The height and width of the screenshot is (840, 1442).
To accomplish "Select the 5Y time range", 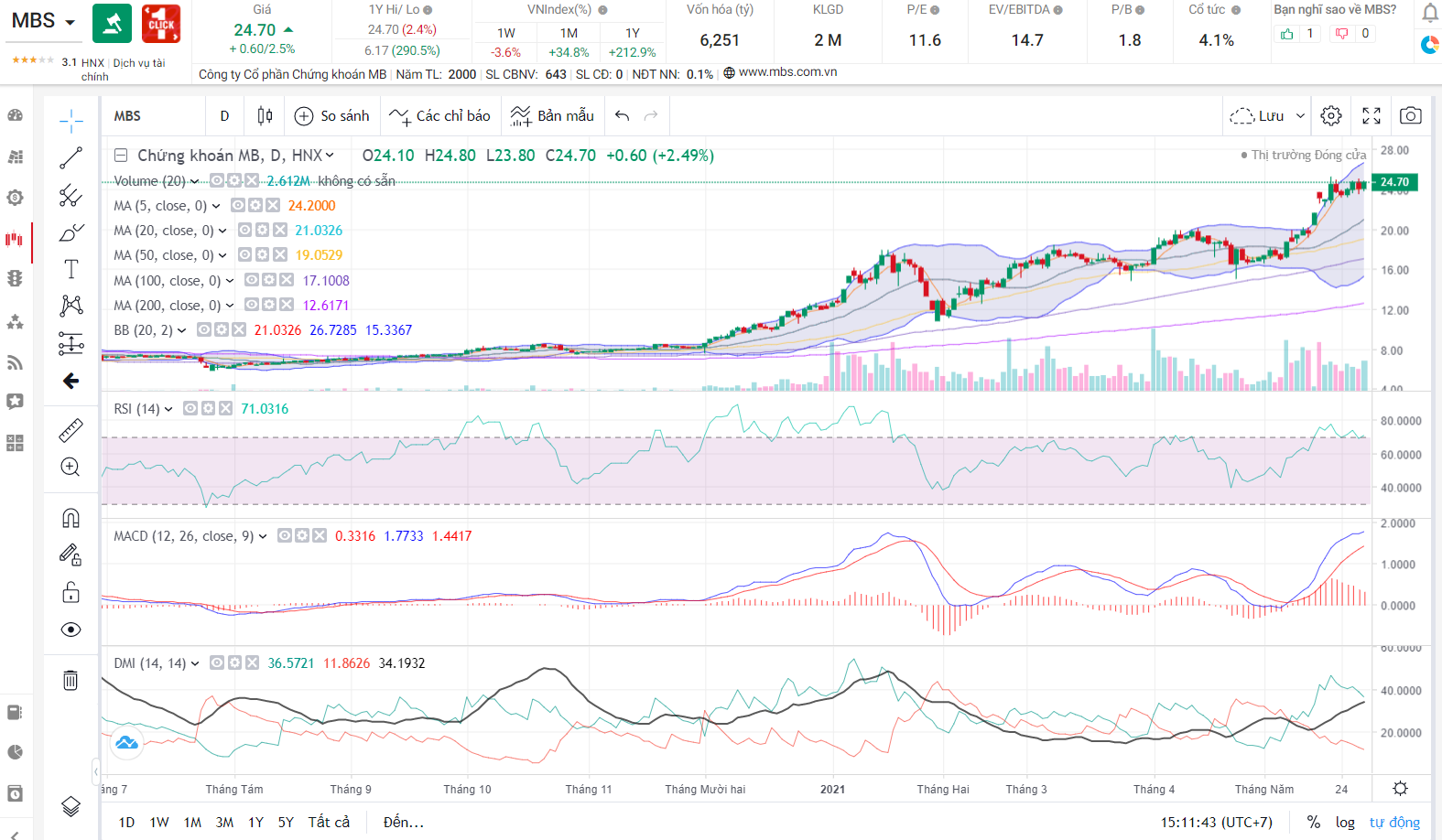I will (x=286, y=822).
